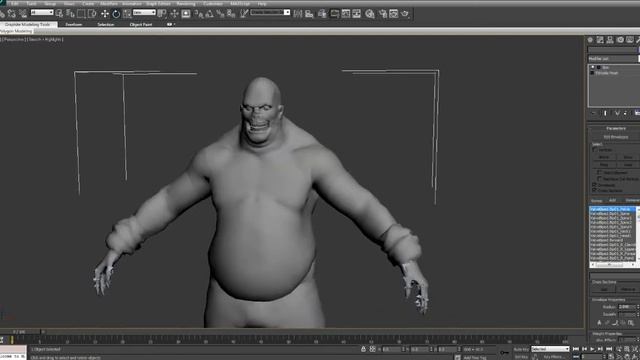
Task: Activate the Select and Move tool
Action: point(105,14)
